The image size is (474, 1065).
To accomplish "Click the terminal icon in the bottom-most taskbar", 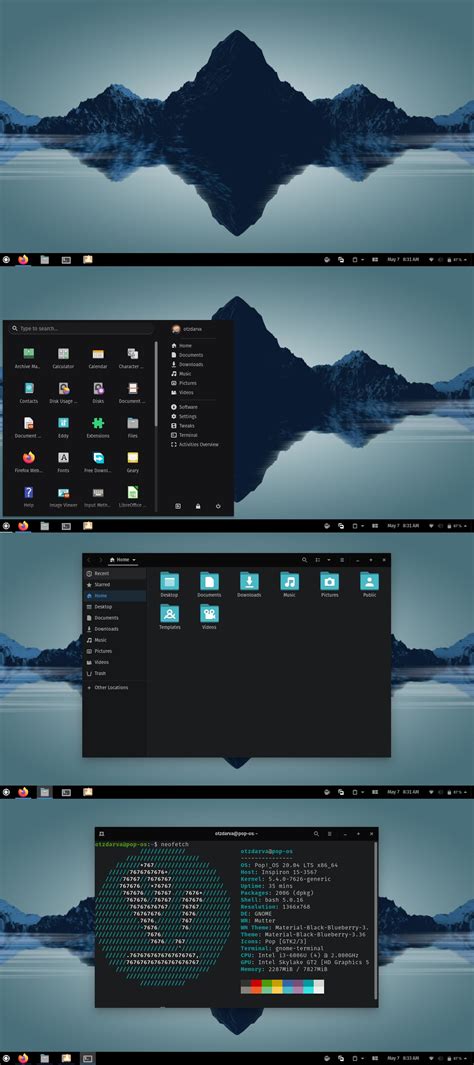I will pos(88,1058).
